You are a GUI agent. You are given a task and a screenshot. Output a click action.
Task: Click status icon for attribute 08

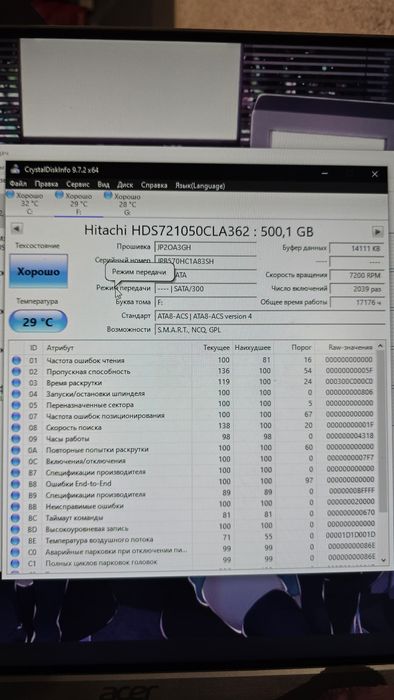tap(17, 427)
